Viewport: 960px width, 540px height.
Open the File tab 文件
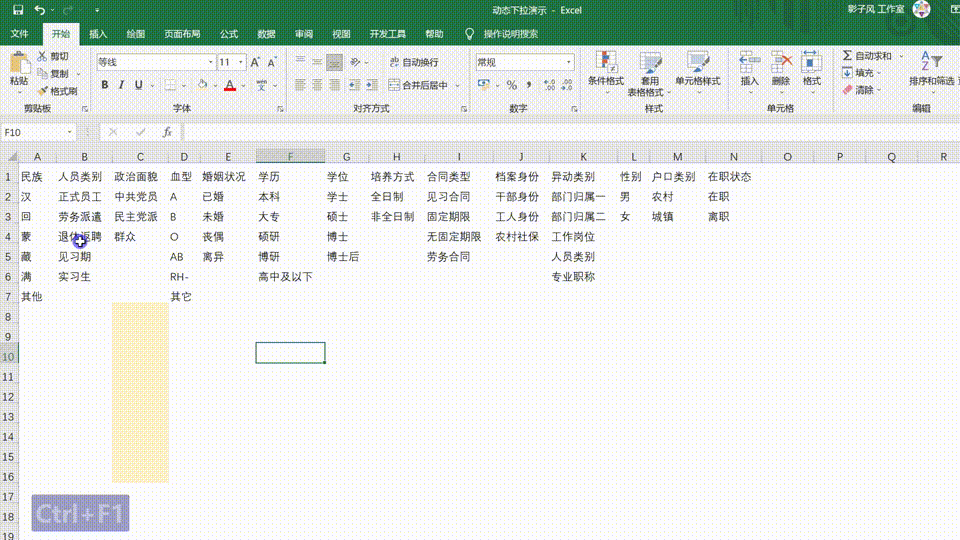19,34
